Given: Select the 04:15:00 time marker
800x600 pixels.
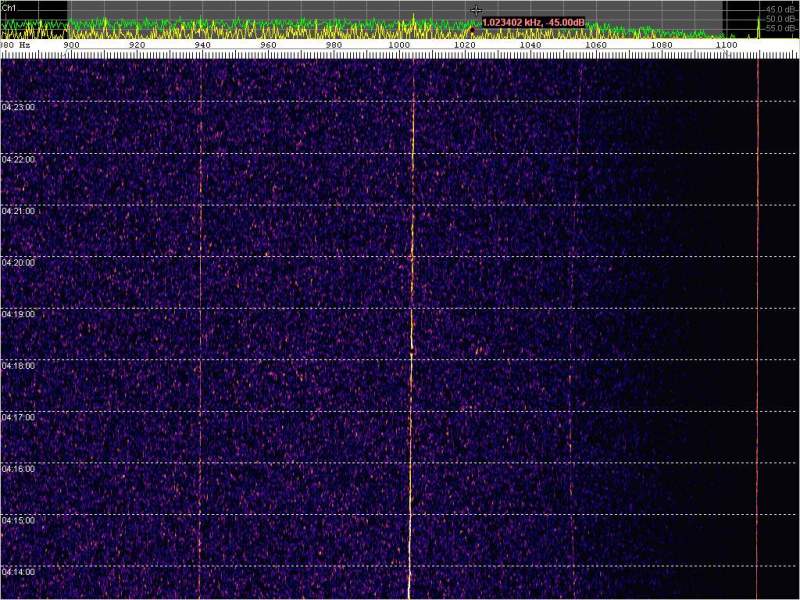Looking at the screenshot, I should click(x=18, y=521).
